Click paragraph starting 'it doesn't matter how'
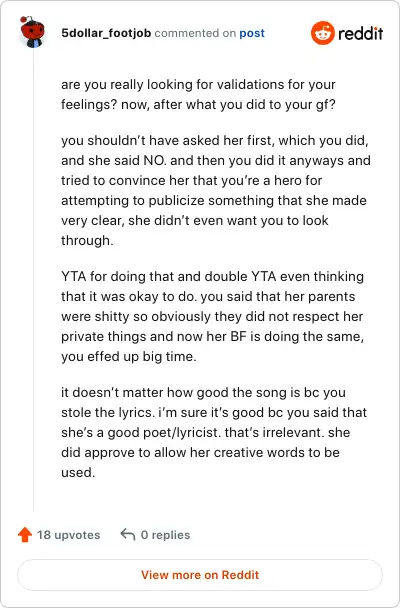Viewport: 400px width, 608px height. (x=214, y=432)
